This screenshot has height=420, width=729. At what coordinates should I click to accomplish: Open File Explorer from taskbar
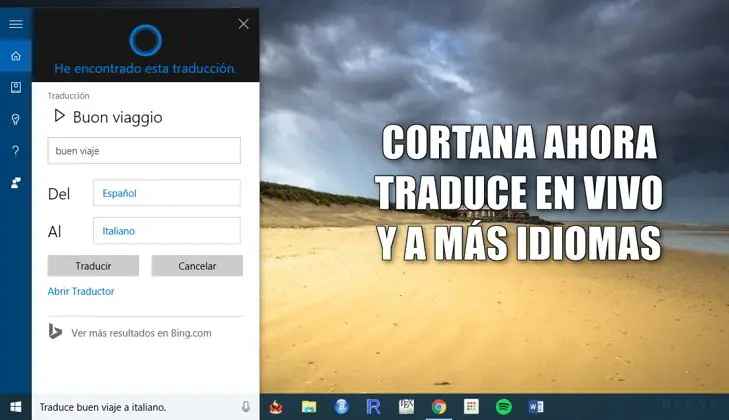[309, 407]
